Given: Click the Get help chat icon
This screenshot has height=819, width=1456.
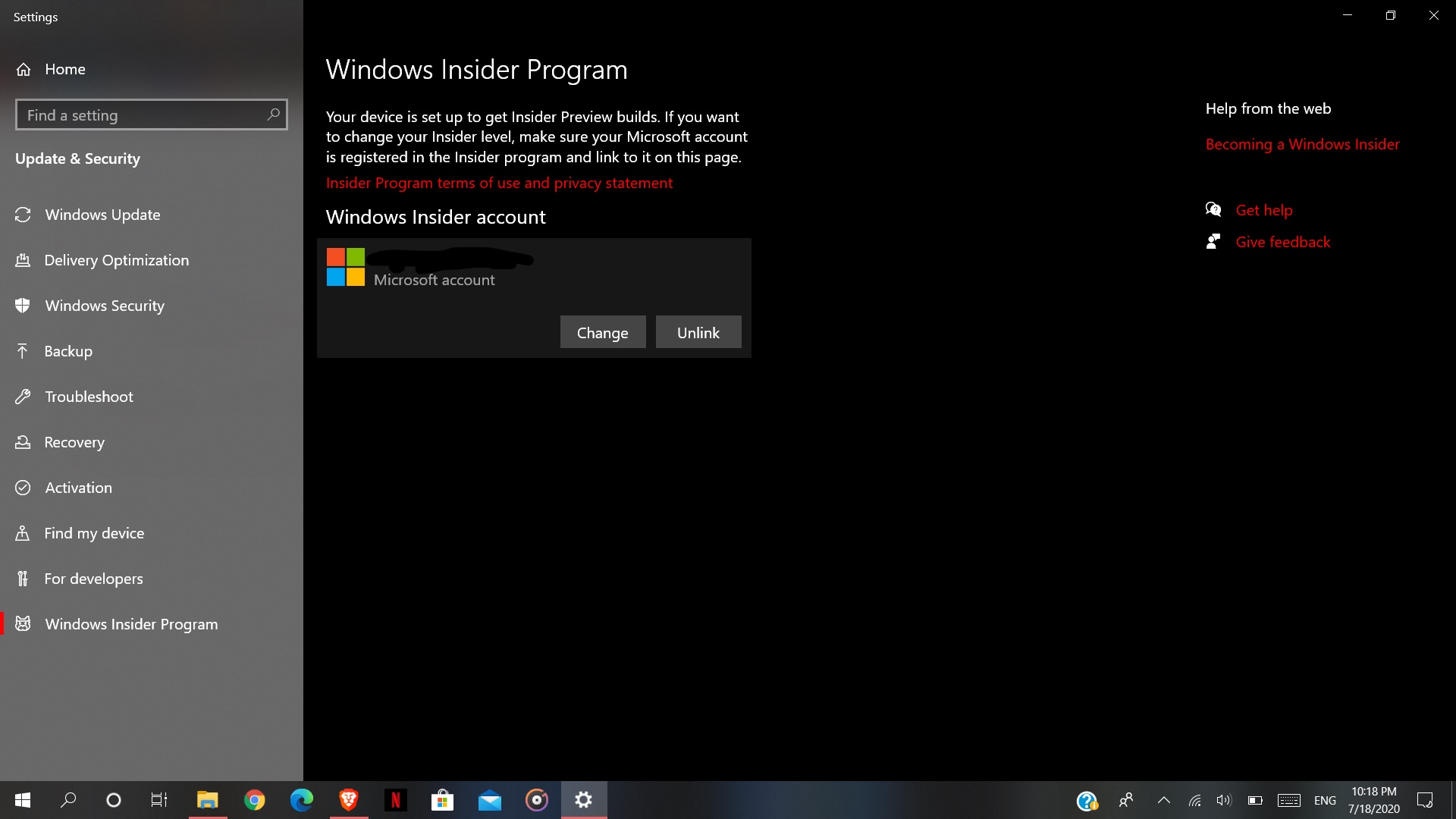Looking at the screenshot, I should point(1213,209).
